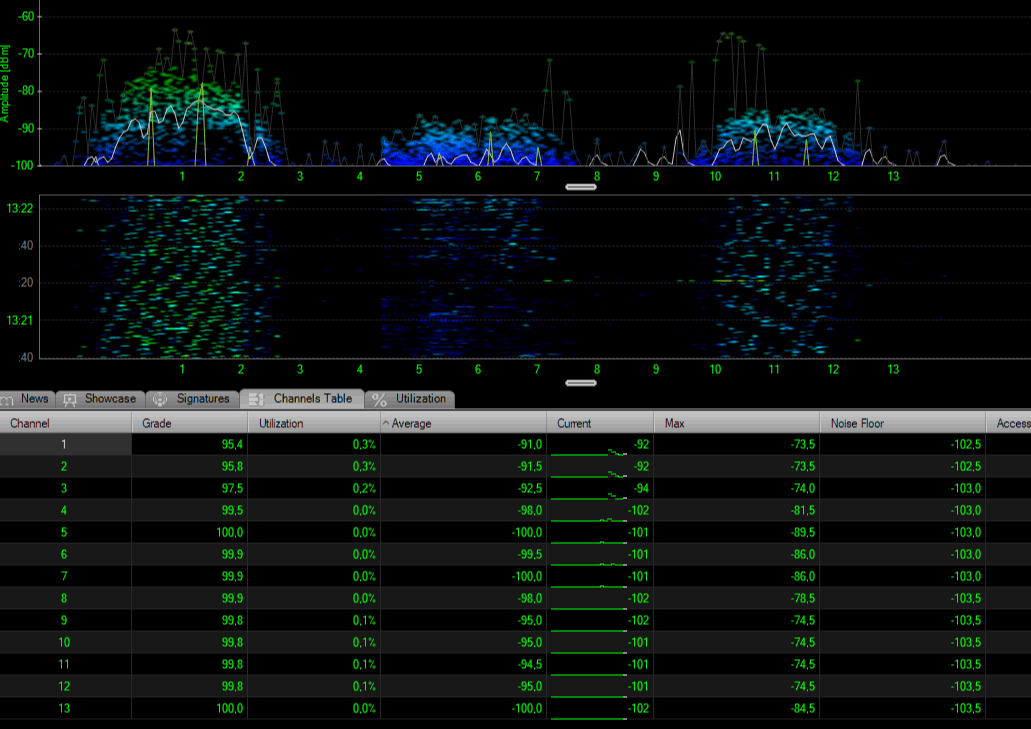The width and height of the screenshot is (1031, 729).
Task: Select channel 8 in the Channel column
Action: 66,599
